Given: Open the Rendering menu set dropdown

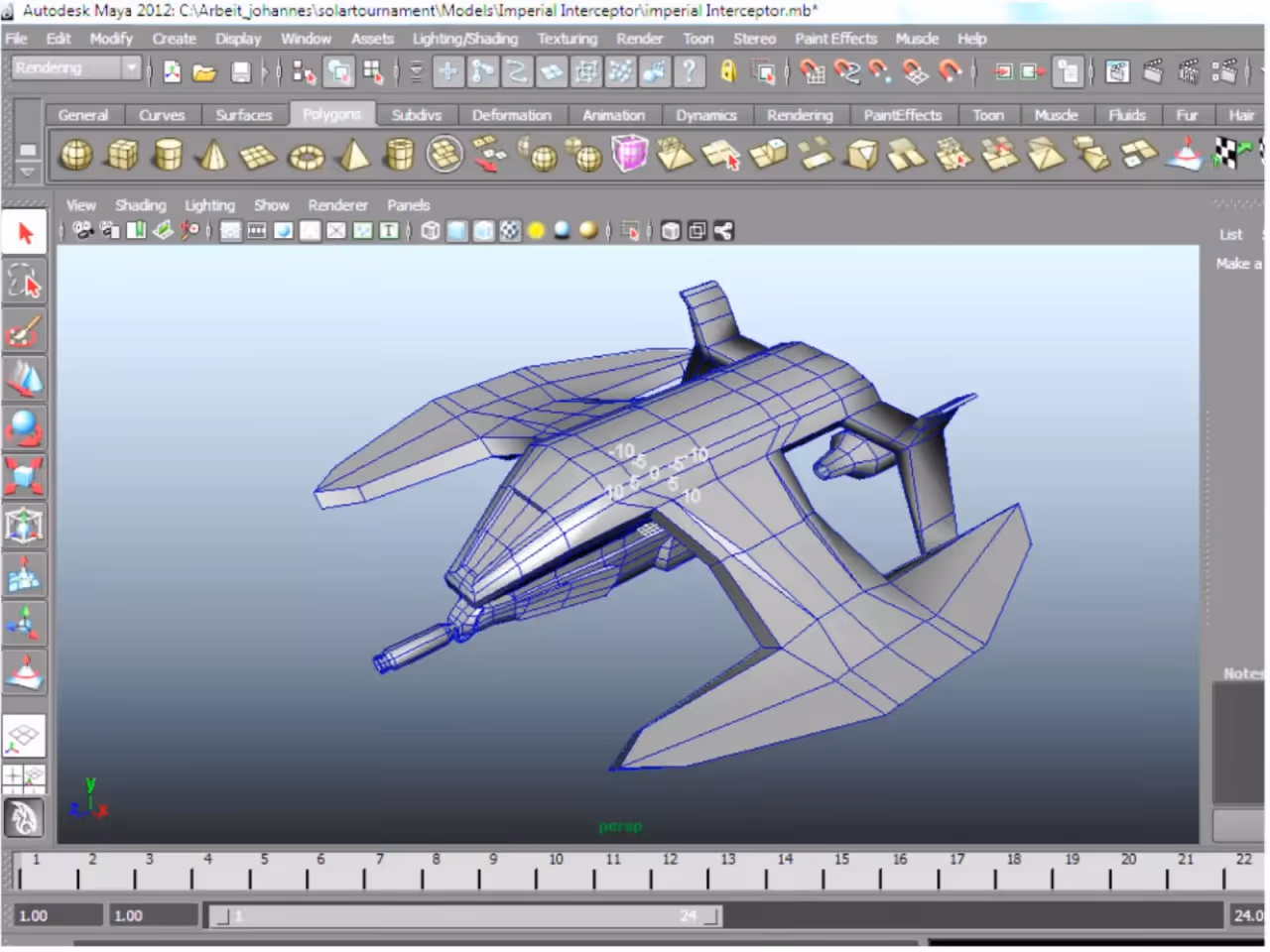Looking at the screenshot, I should [76, 68].
